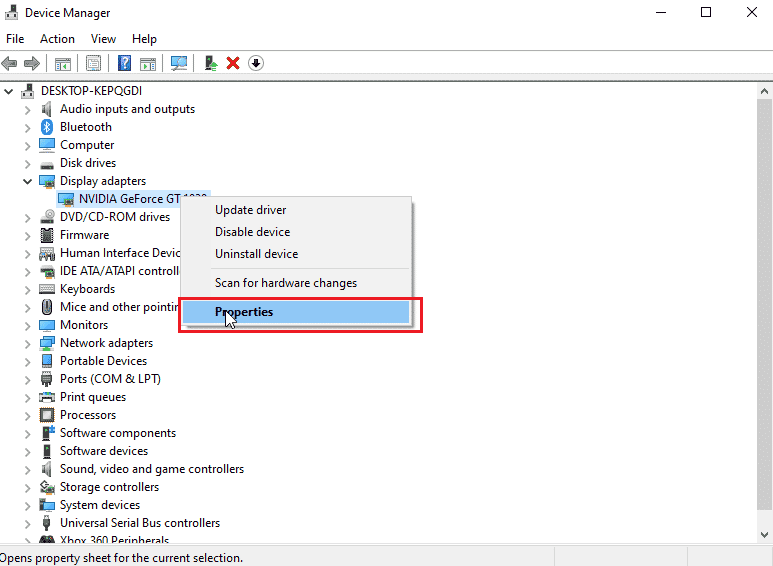Minimize the Device Manager window
Screen dimensions: 773x566
coord(661,12)
